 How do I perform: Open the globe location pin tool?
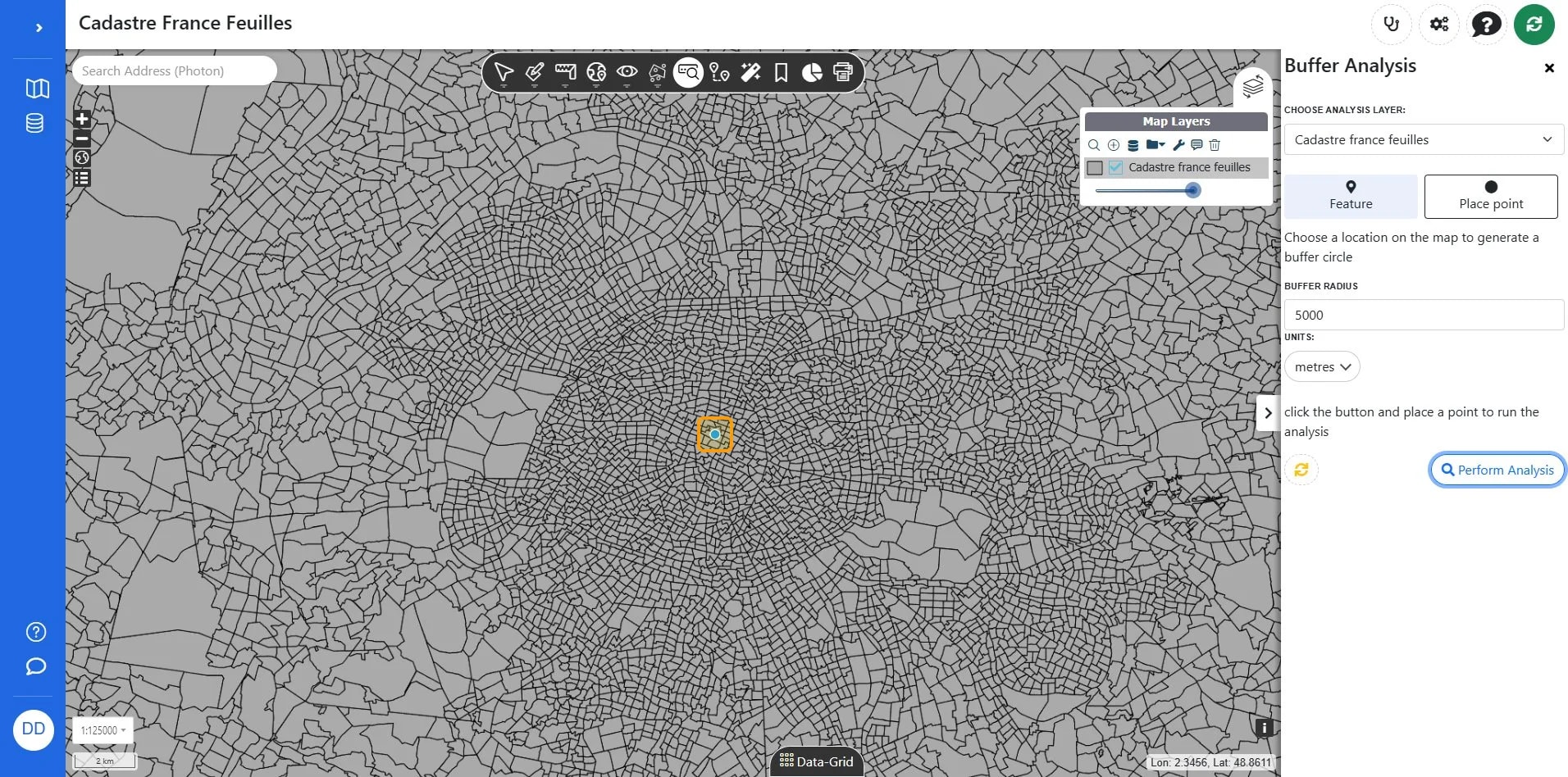click(x=596, y=73)
